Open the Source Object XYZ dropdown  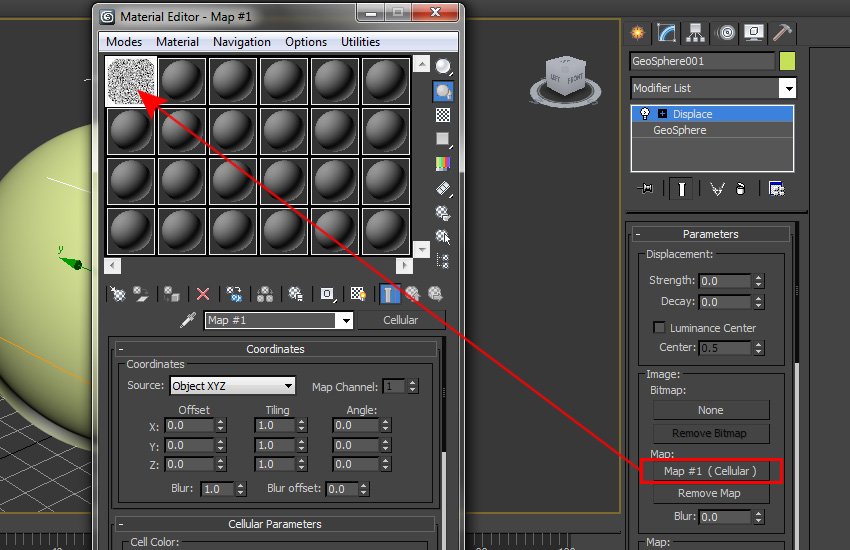(x=233, y=386)
